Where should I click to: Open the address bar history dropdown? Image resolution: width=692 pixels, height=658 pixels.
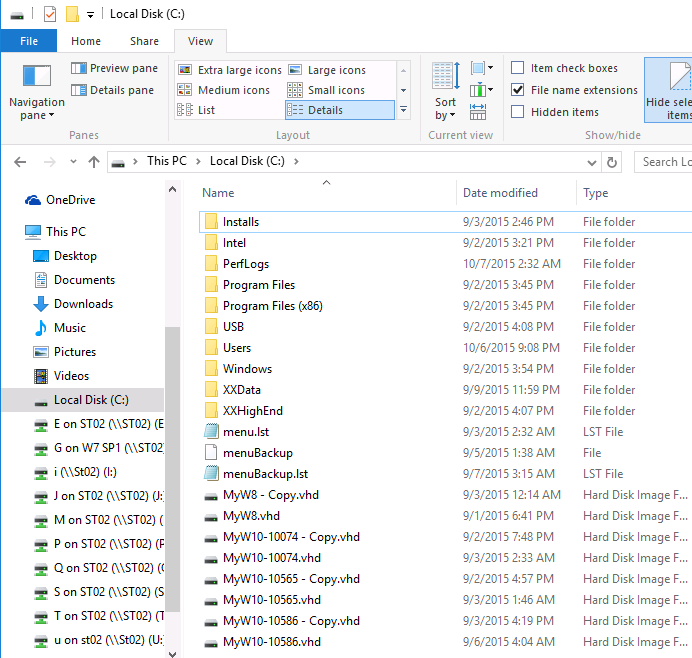pos(592,162)
